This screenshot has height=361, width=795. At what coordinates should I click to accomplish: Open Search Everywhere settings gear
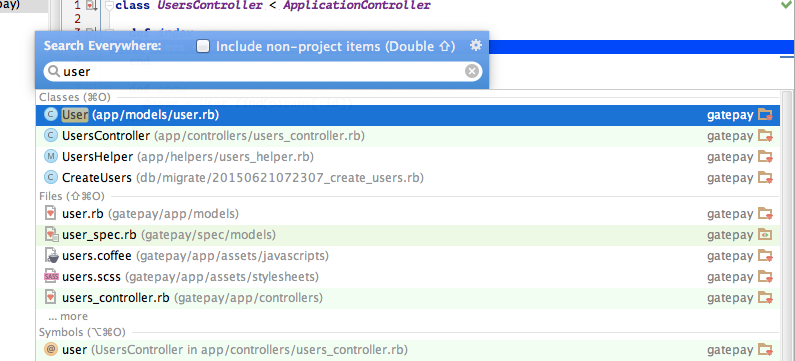[x=476, y=46]
